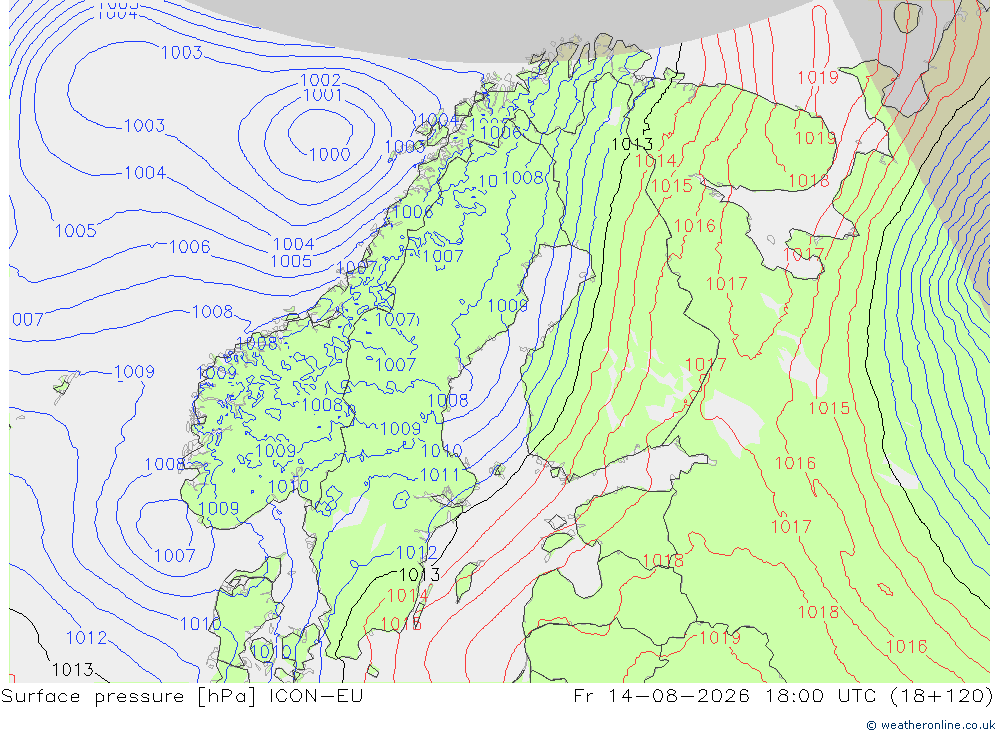
Task: Click the 1001 isobar label
Action: [x=323, y=96]
